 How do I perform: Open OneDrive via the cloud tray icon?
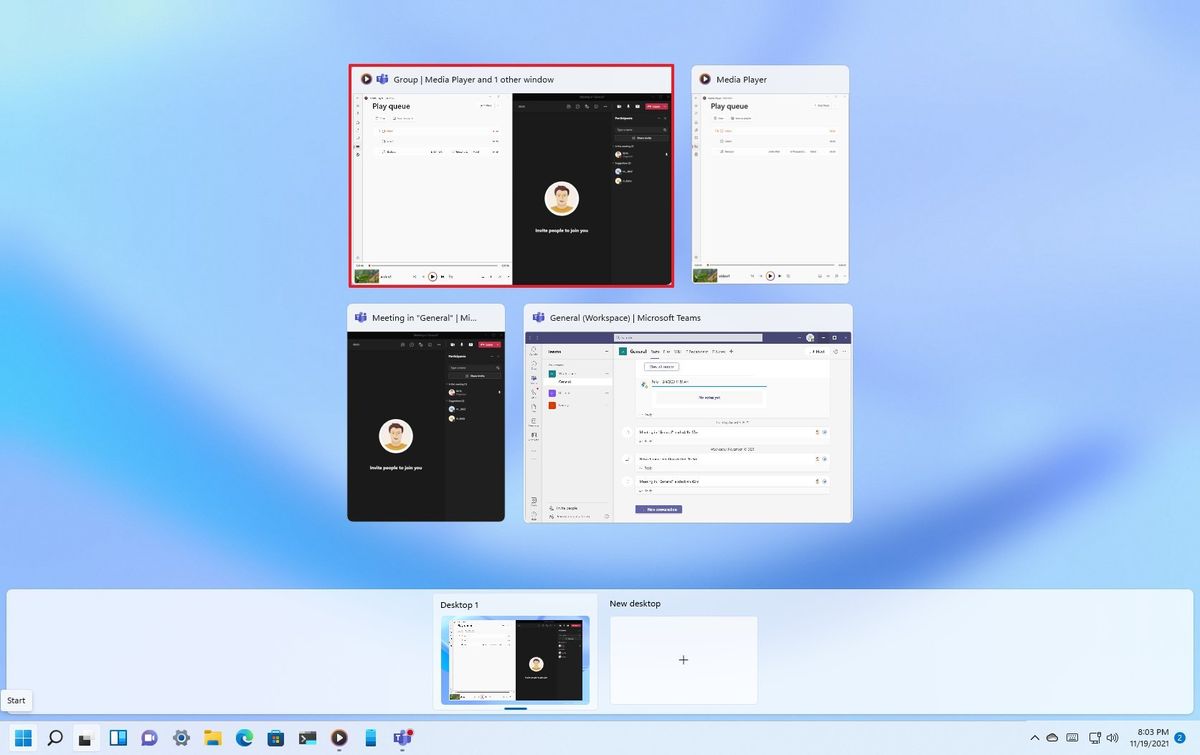(1053, 738)
